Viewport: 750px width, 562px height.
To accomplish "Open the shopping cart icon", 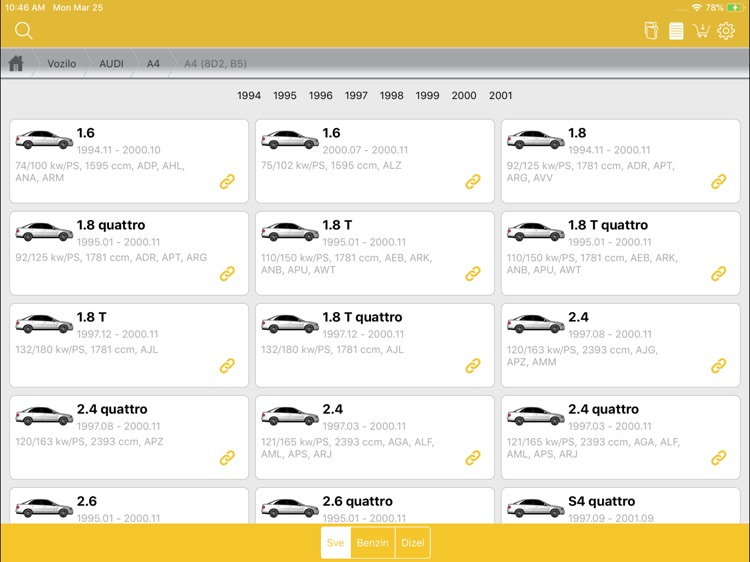I will click(x=701, y=31).
